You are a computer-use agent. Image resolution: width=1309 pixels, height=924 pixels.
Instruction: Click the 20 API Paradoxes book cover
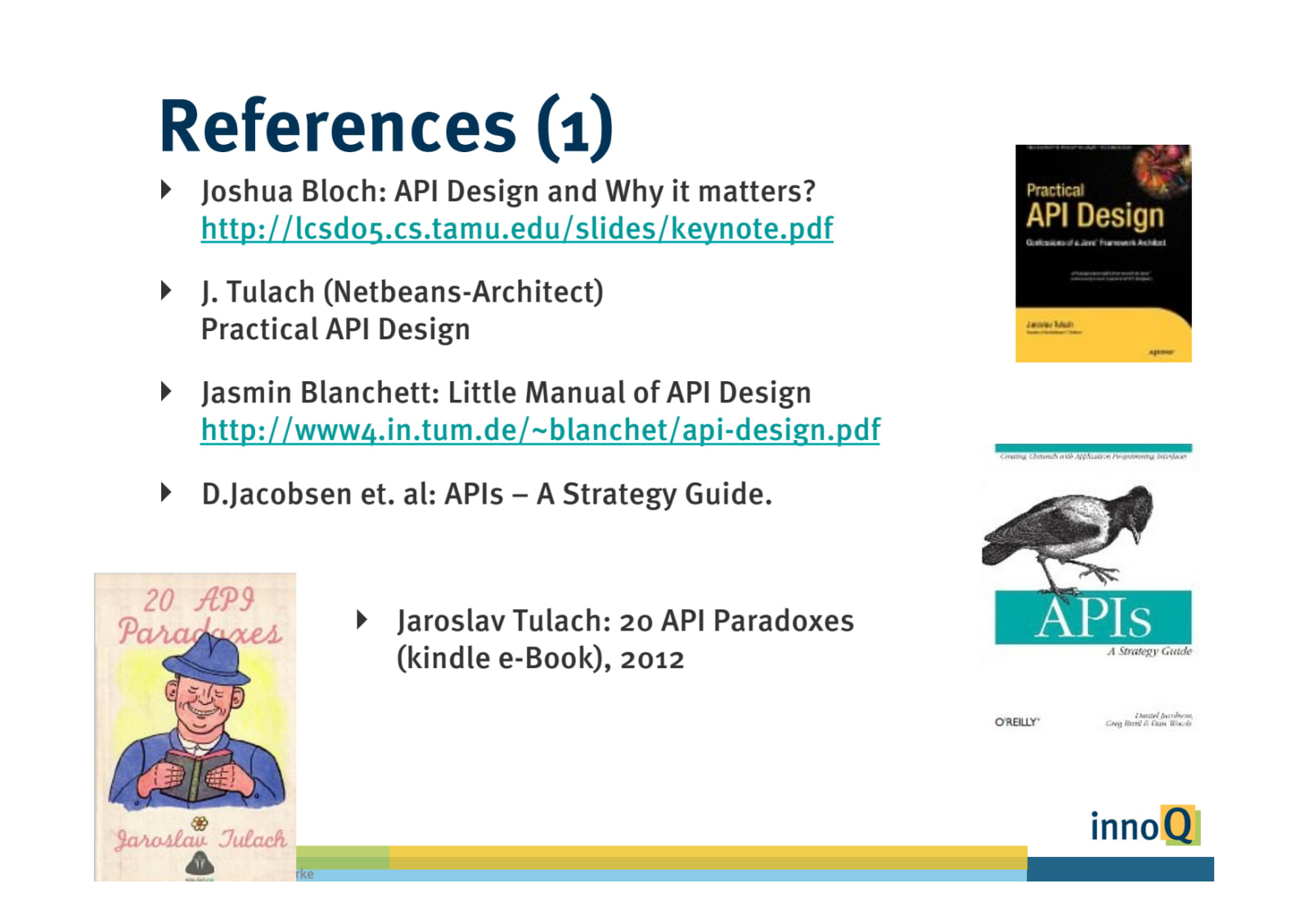pyautogui.click(x=195, y=727)
